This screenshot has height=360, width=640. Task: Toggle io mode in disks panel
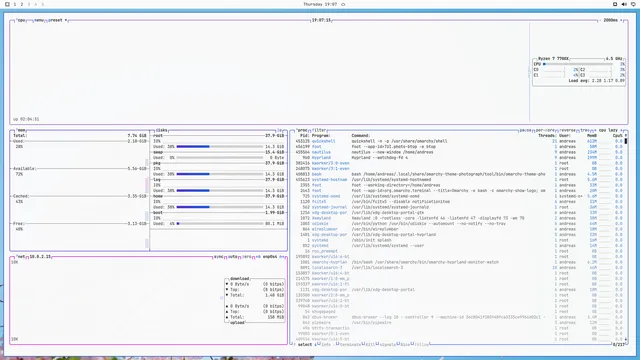pos(280,130)
